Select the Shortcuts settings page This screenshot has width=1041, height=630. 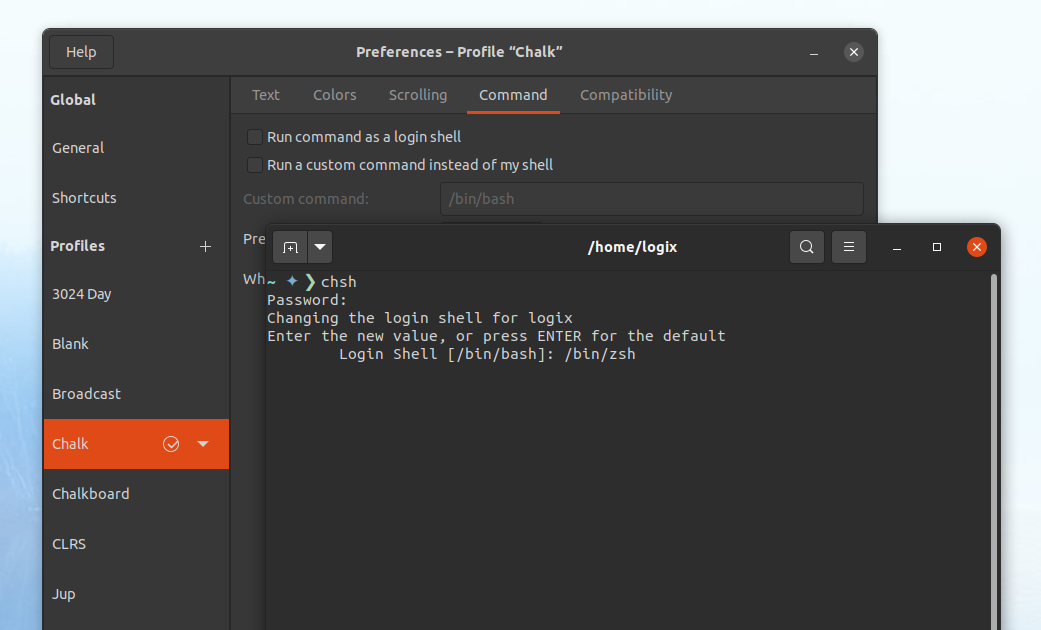(x=84, y=198)
